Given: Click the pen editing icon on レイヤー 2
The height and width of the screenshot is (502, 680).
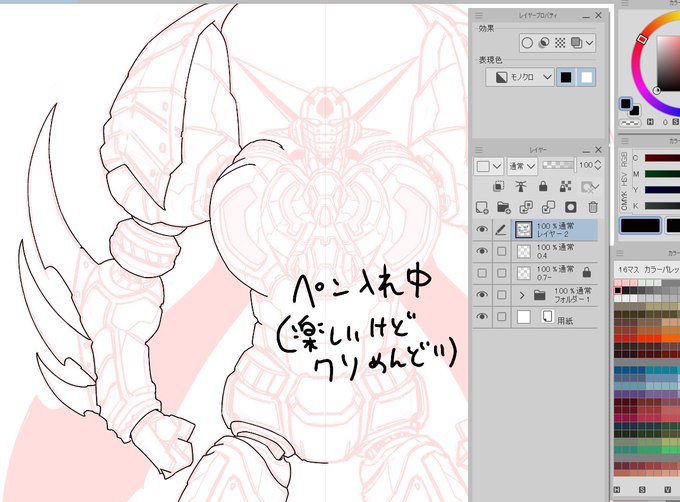Looking at the screenshot, I should tap(501, 229).
